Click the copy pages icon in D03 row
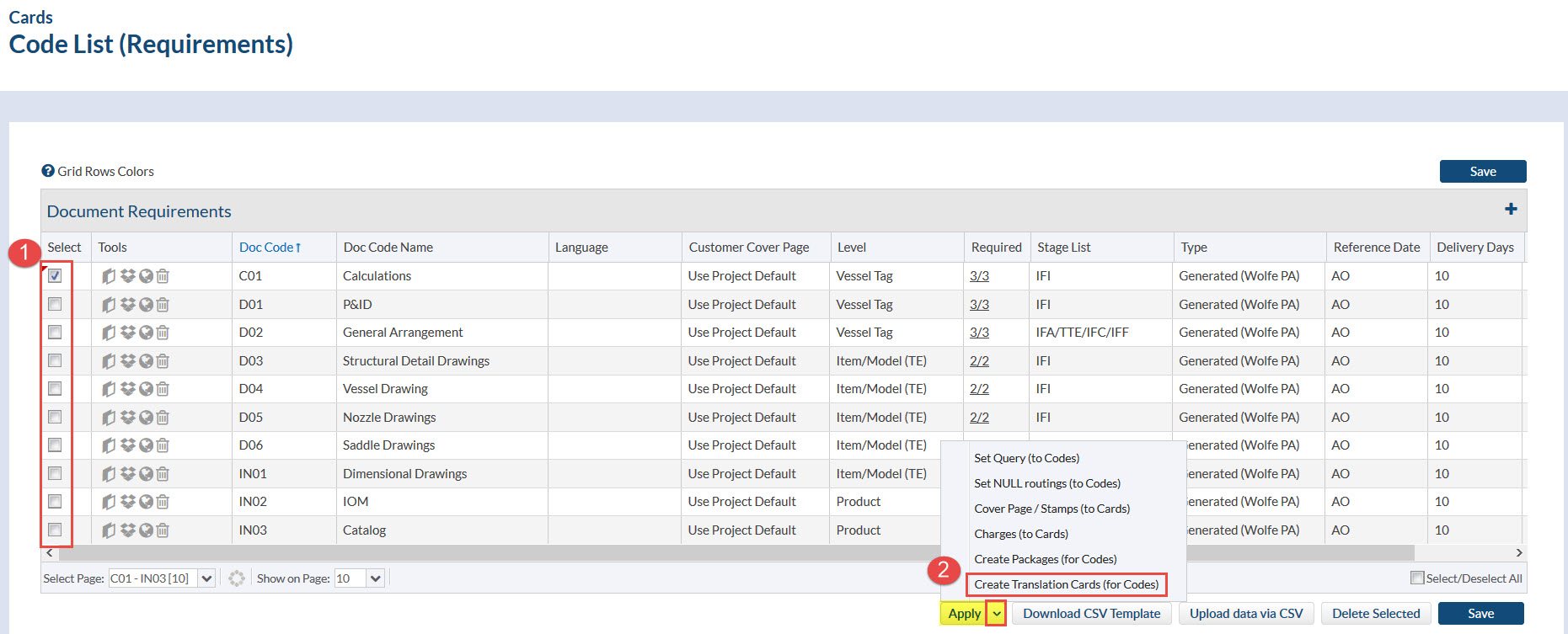Image resolution: width=1568 pixels, height=634 pixels. point(109,361)
